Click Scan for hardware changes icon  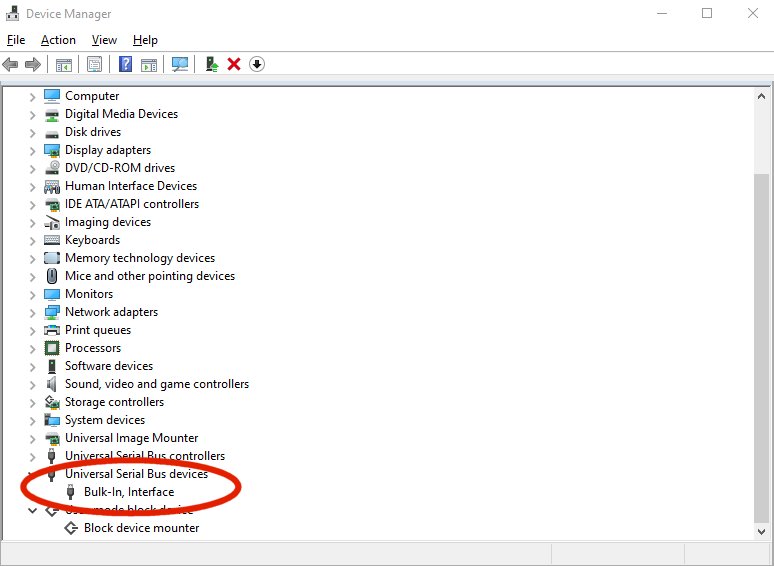tap(180, 64)
